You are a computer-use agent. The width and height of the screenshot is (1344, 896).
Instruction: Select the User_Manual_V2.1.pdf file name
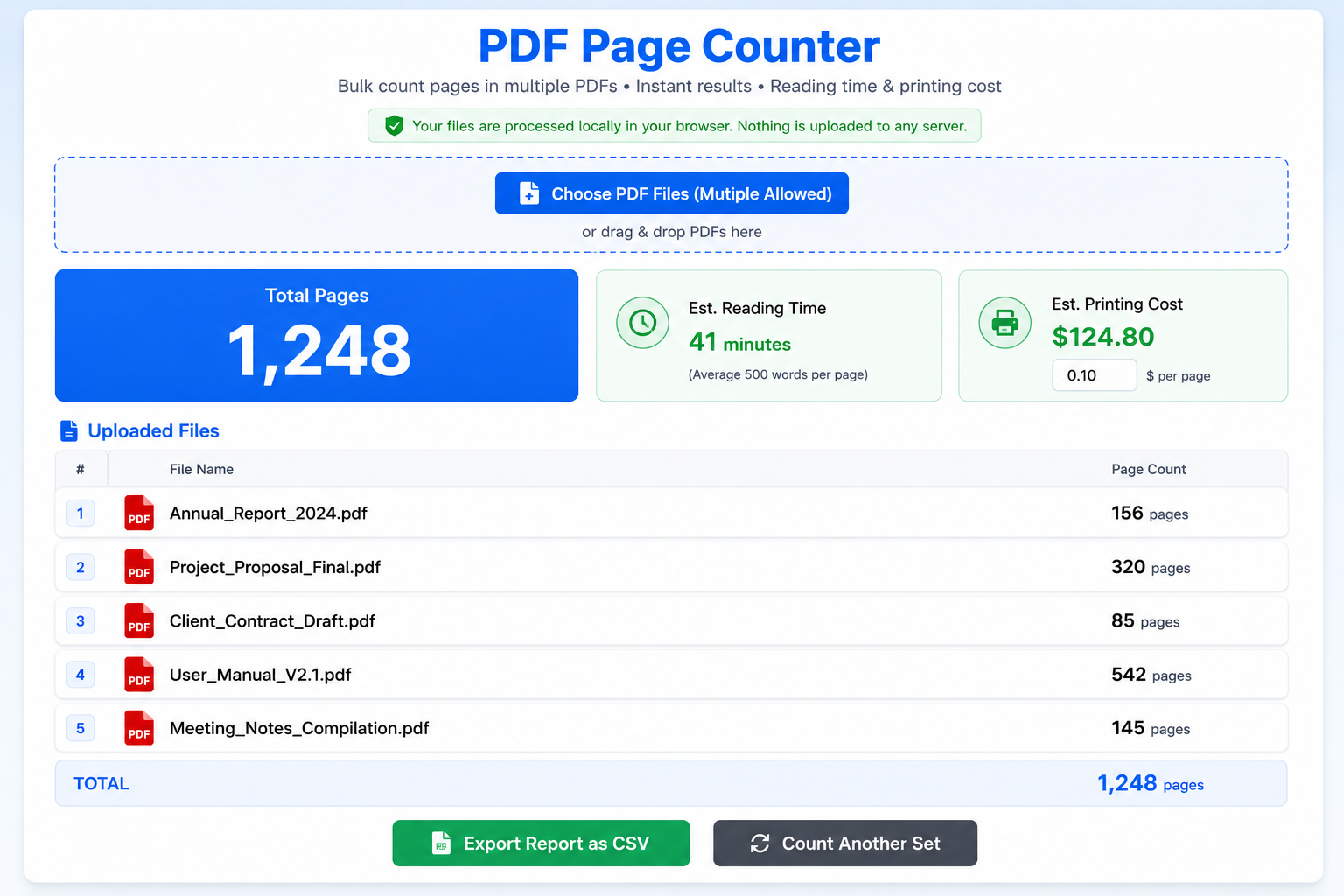pos(261,675)
